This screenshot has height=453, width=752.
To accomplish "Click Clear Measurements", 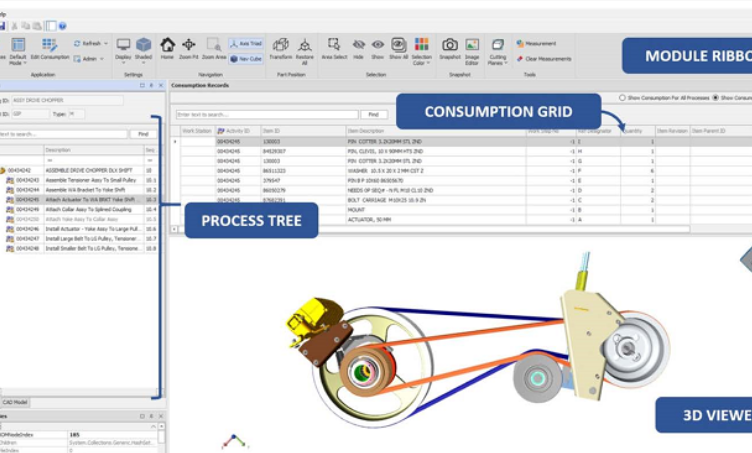I will [544, 59].
